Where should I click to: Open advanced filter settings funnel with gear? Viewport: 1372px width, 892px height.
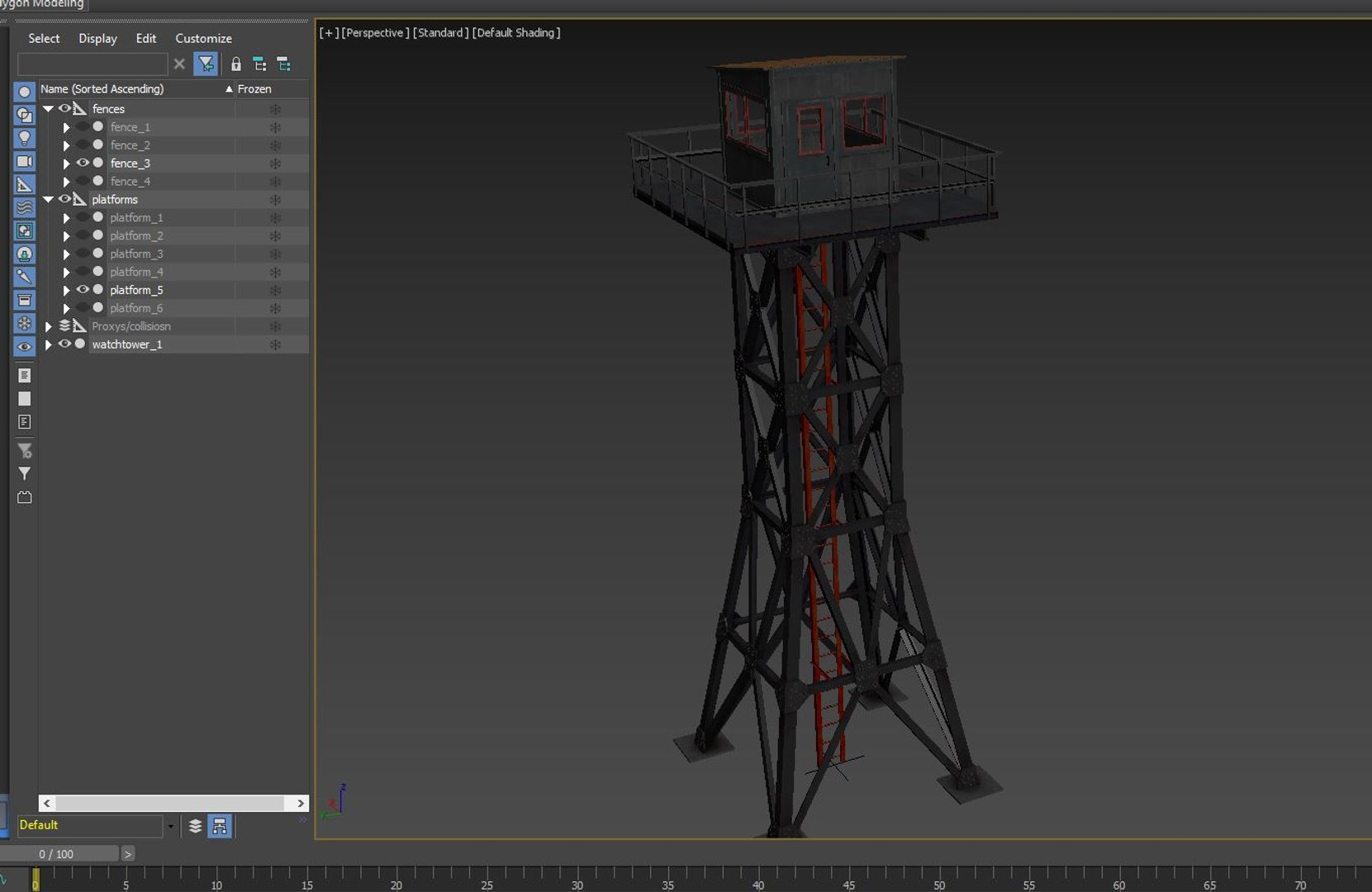point(24,451)
